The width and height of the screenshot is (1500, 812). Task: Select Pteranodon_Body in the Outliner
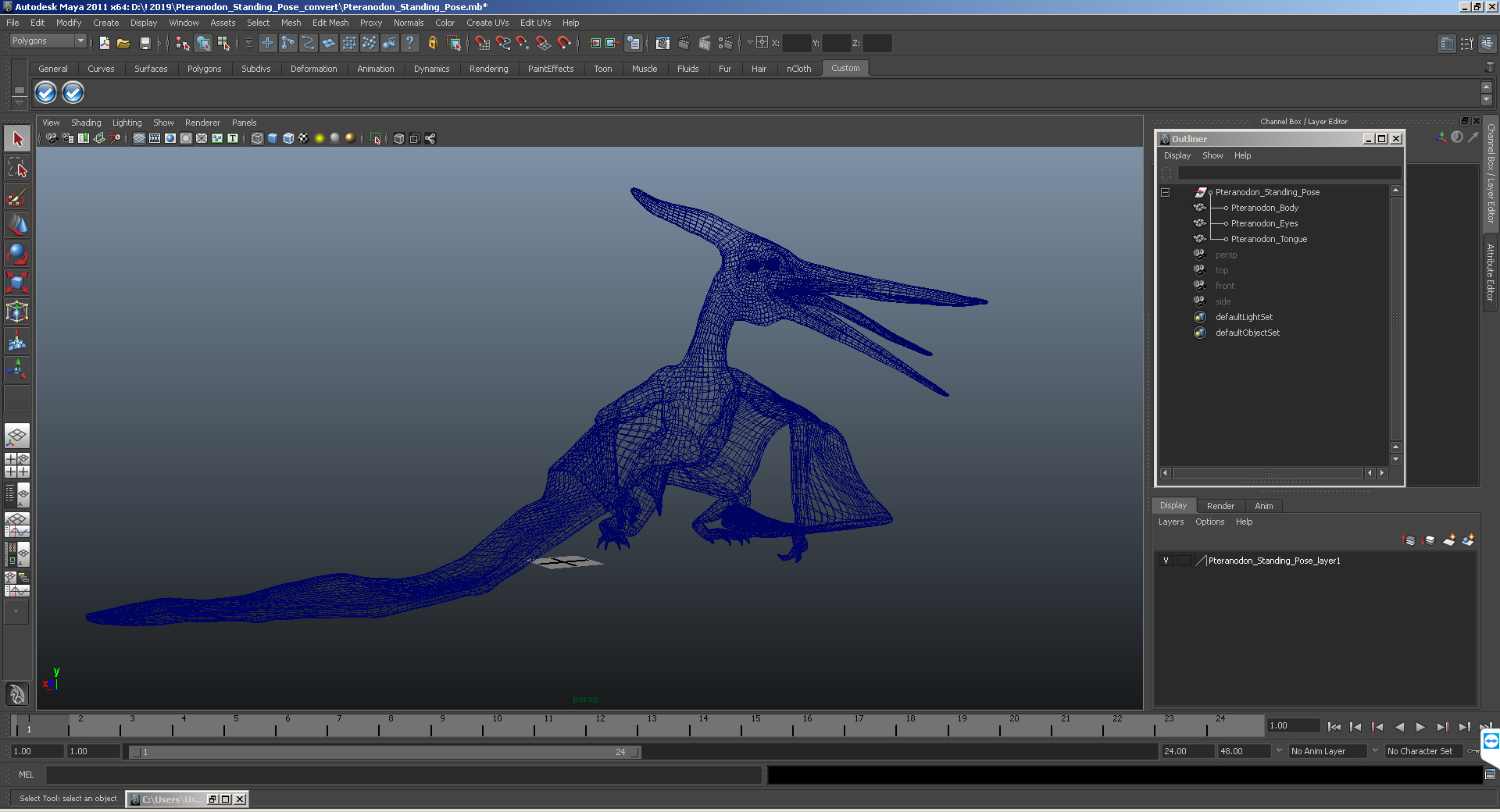[1264, 208]
